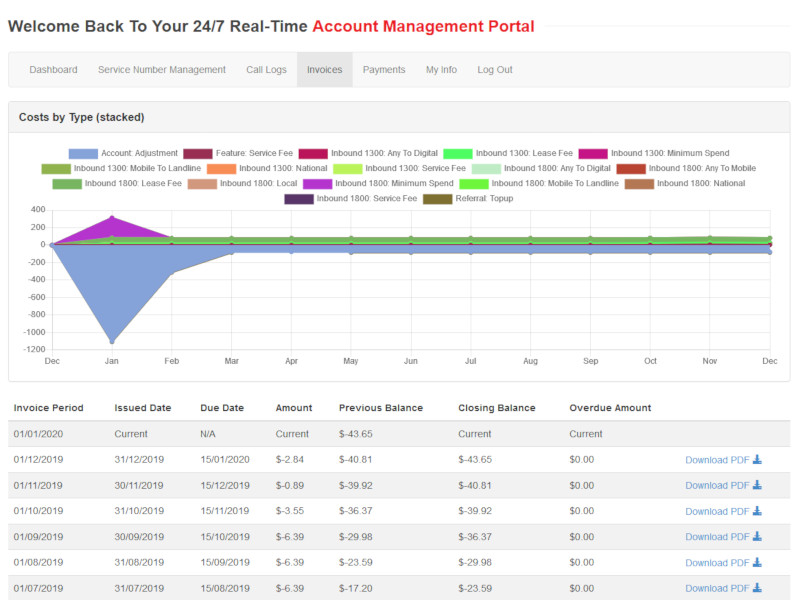800x600 pixels.
Task: Click the January data point on chart
Action: [x=111, y=341]
